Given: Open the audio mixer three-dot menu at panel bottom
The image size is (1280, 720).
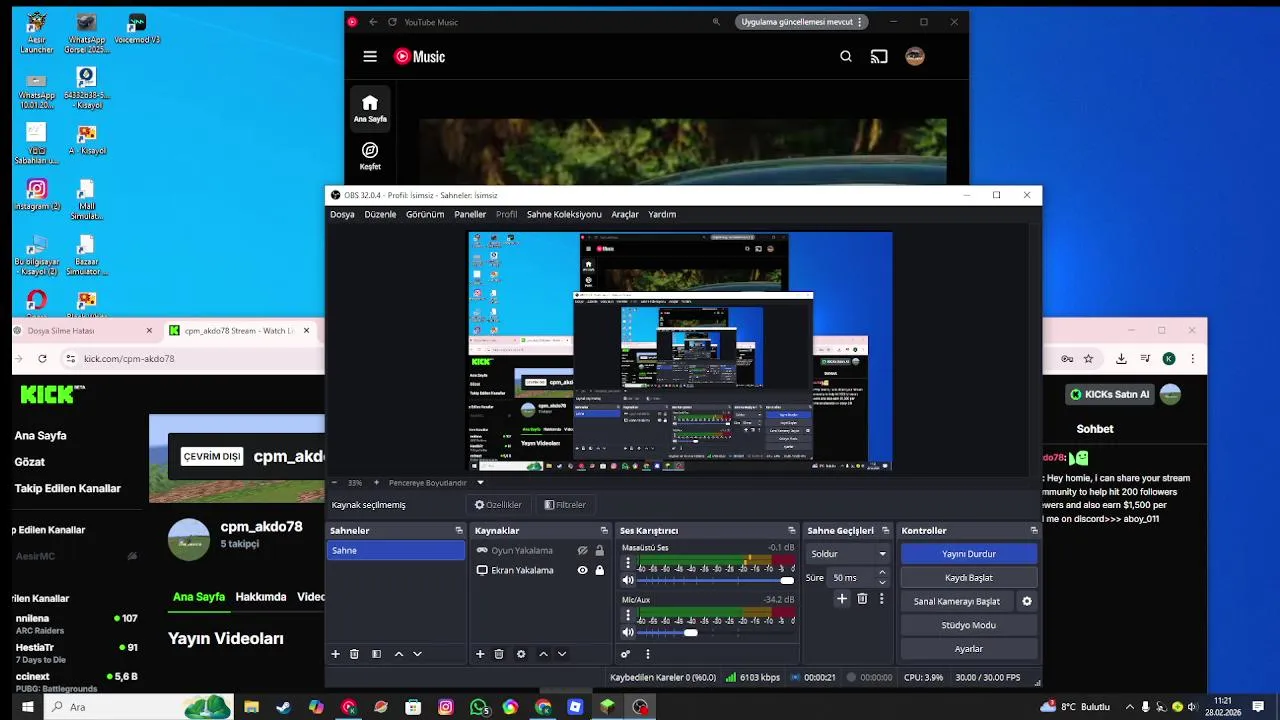Looking at the screenshot, I should (x=648, y=654).
